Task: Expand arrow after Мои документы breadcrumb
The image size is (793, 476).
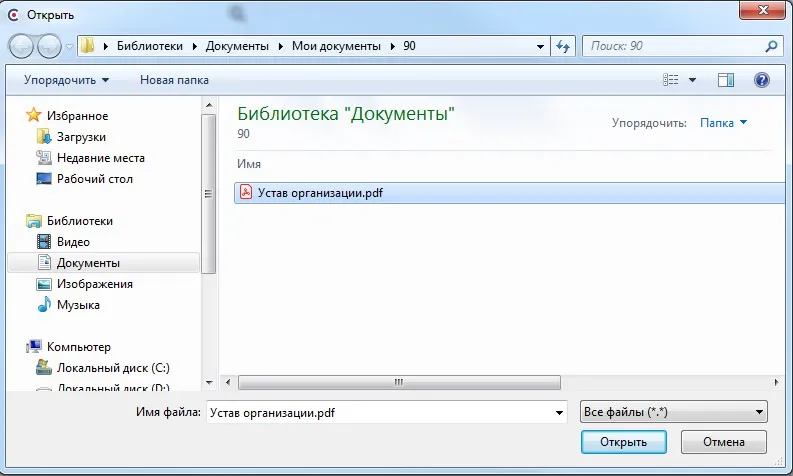Action: click(x=392, y=46)
